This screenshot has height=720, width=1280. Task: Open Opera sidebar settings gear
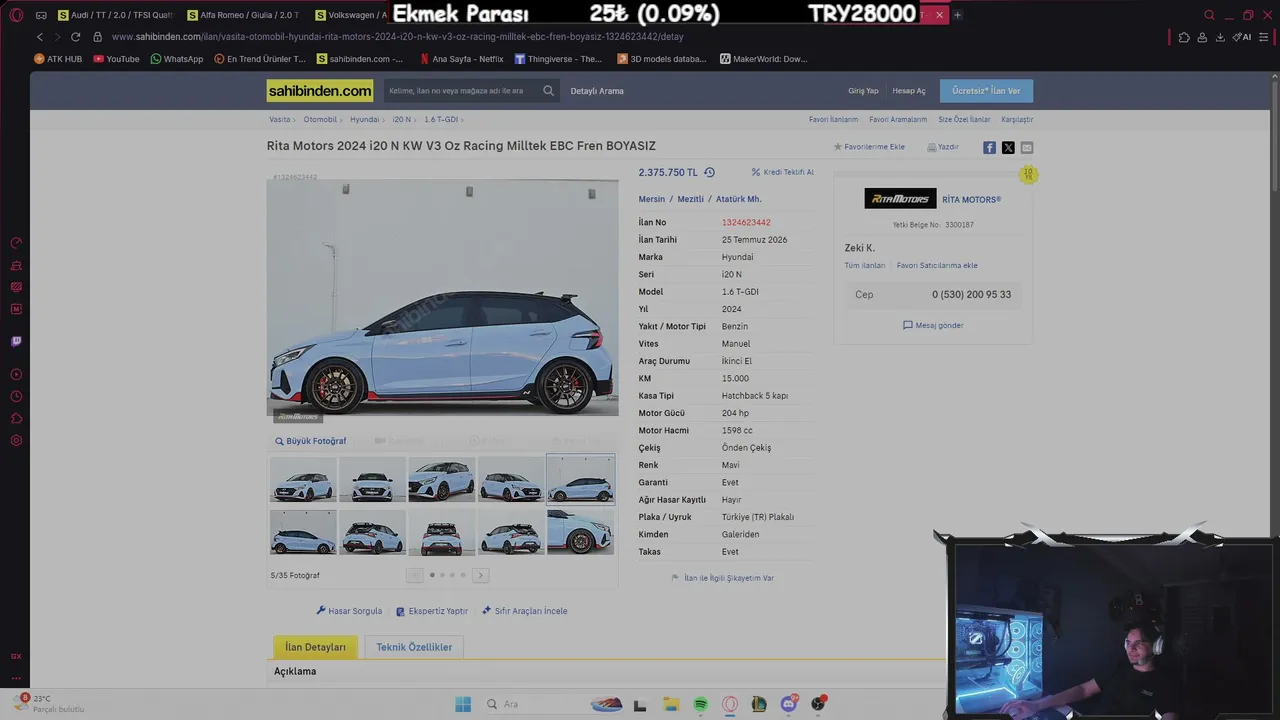point(16,440)
